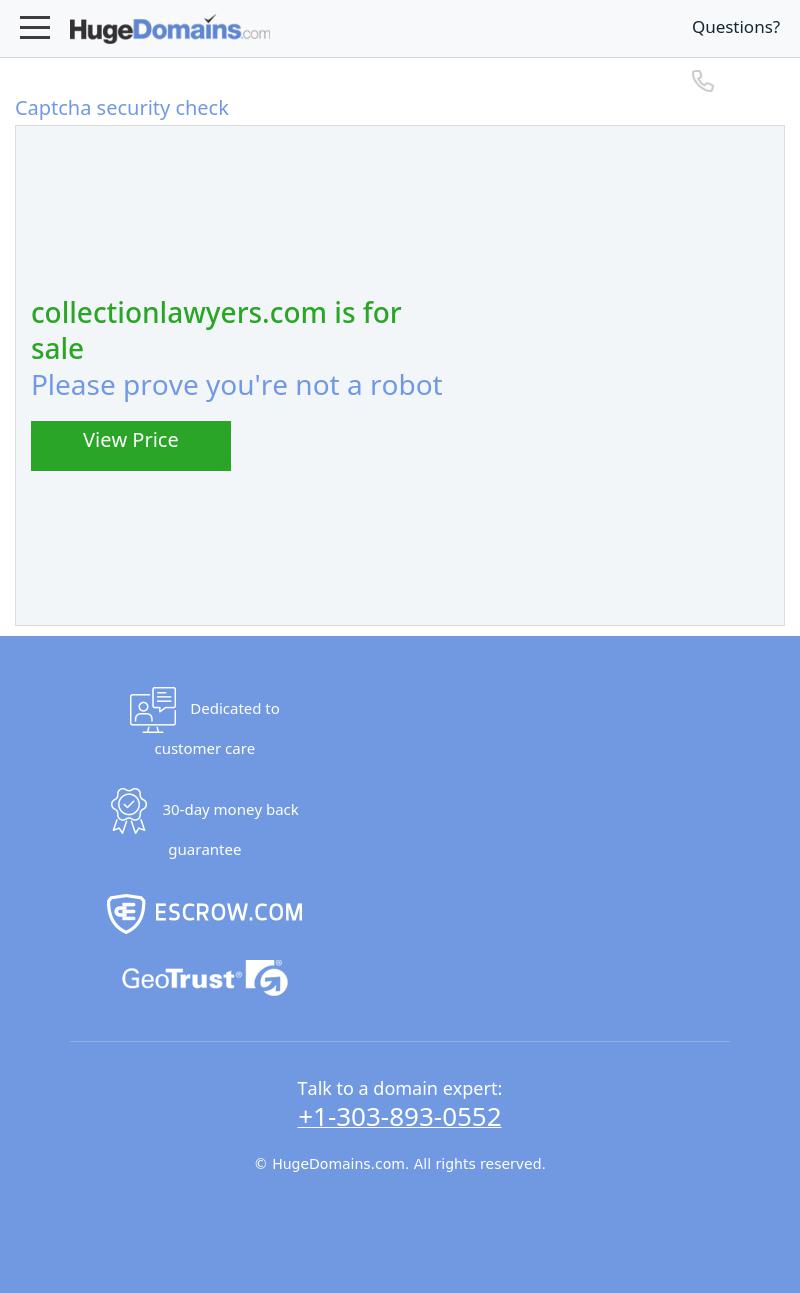Click the customer care chat icon
Image resolution: width=800 pixels, height=1293 pixels.
[153, 710]
